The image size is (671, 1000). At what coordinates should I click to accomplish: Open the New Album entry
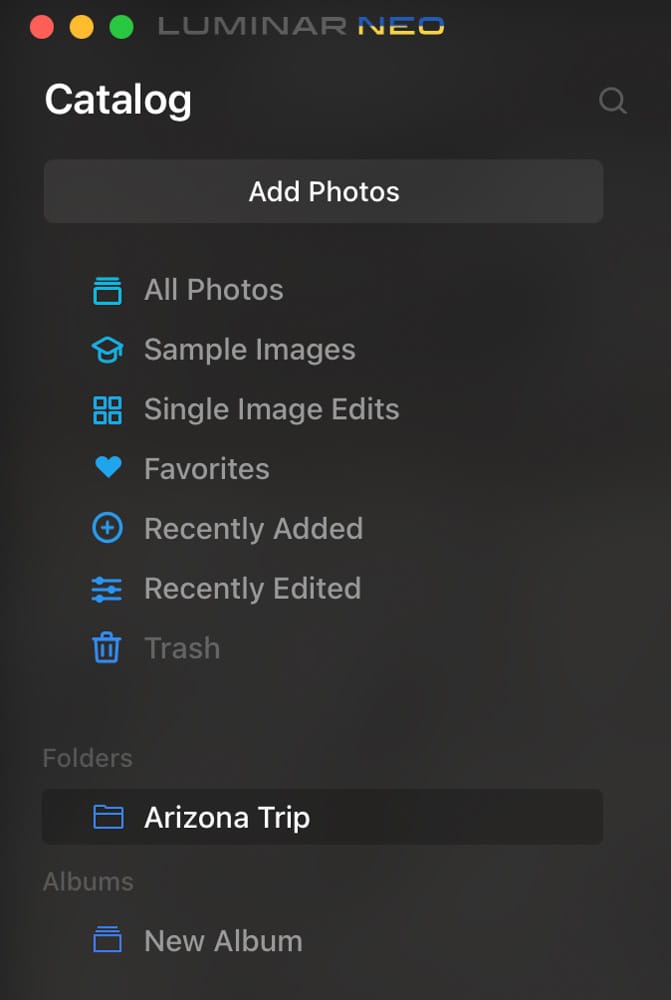(x=223, y=941)
